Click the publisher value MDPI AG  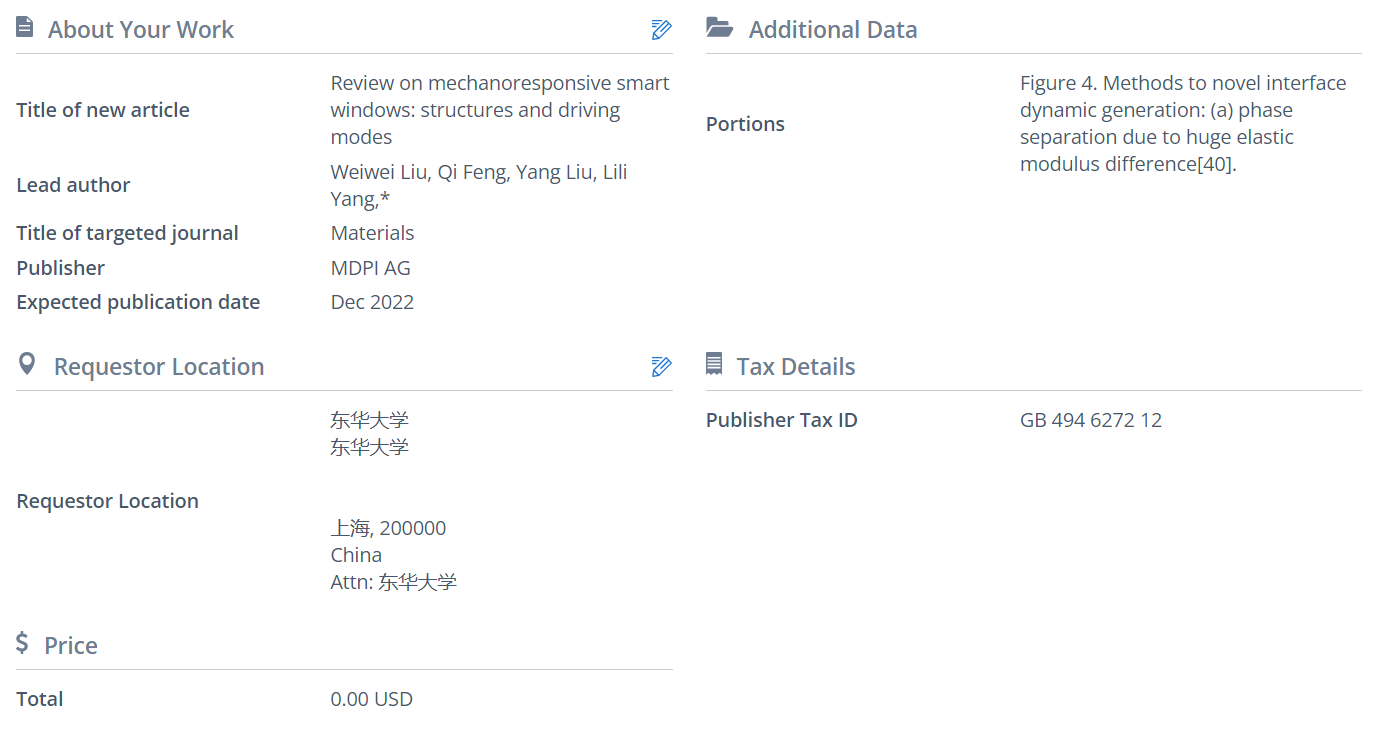(370, 268)
